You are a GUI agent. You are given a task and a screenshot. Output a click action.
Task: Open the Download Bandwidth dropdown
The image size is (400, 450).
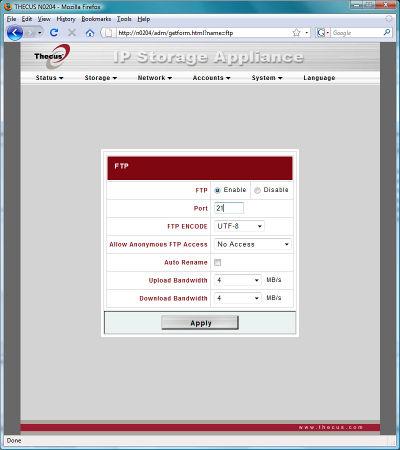(238, 298)
